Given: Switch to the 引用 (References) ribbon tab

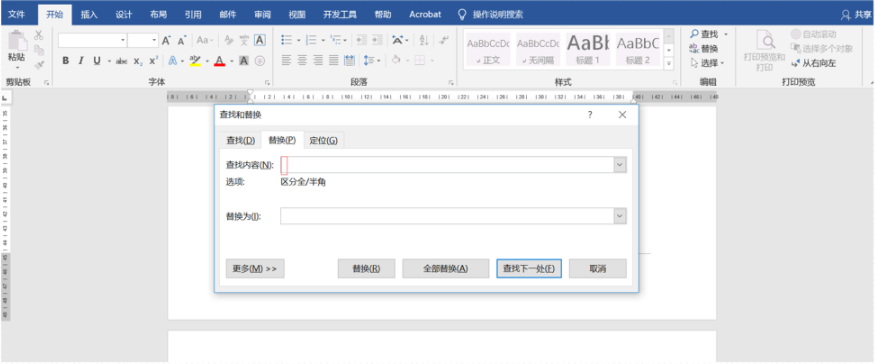Looking at the screenshot, I should (193, 15).
